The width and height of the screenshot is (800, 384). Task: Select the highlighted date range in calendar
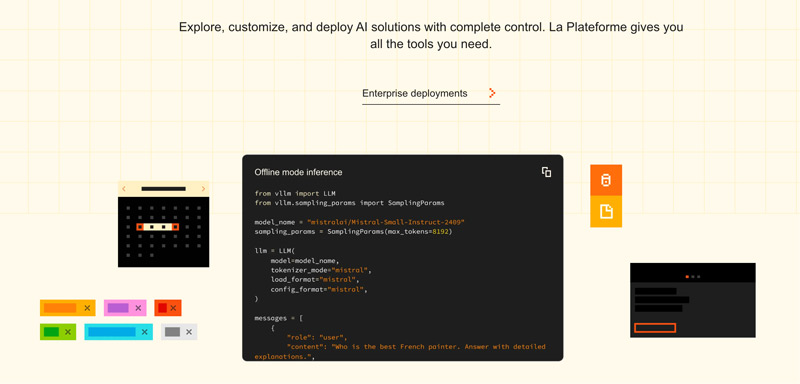pyautogui.click(x=158, y=227)
